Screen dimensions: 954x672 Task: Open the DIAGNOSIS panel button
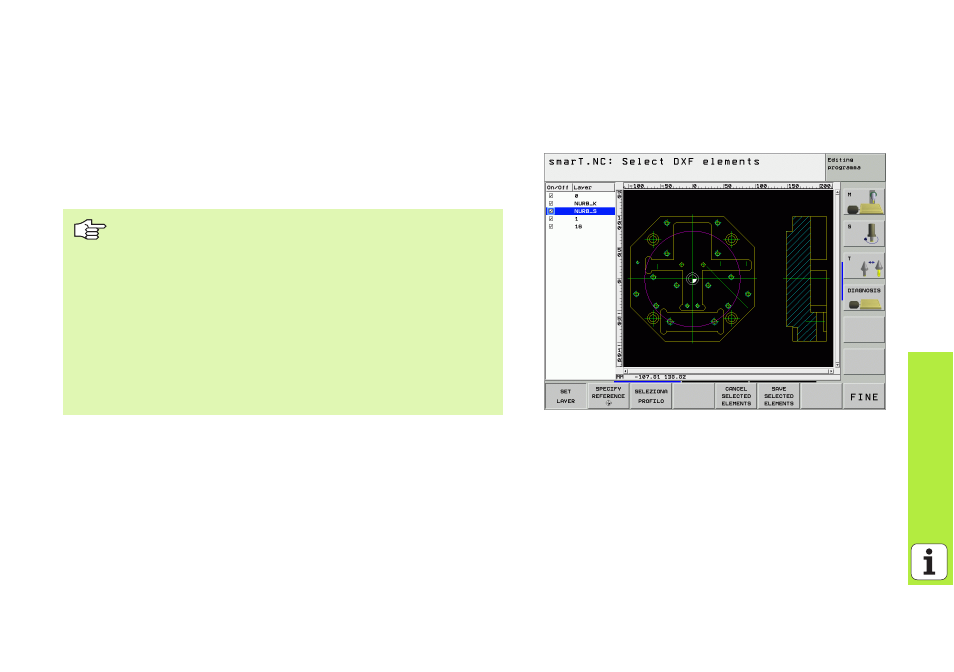(864, 297)
